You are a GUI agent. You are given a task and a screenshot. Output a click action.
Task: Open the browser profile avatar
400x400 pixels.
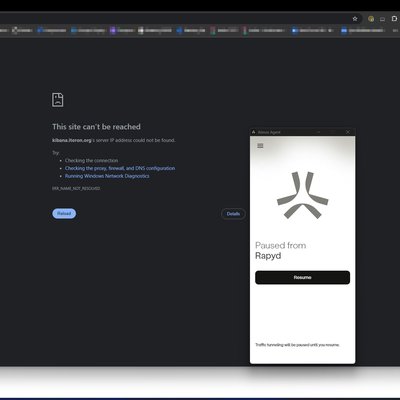pos(371,19)
